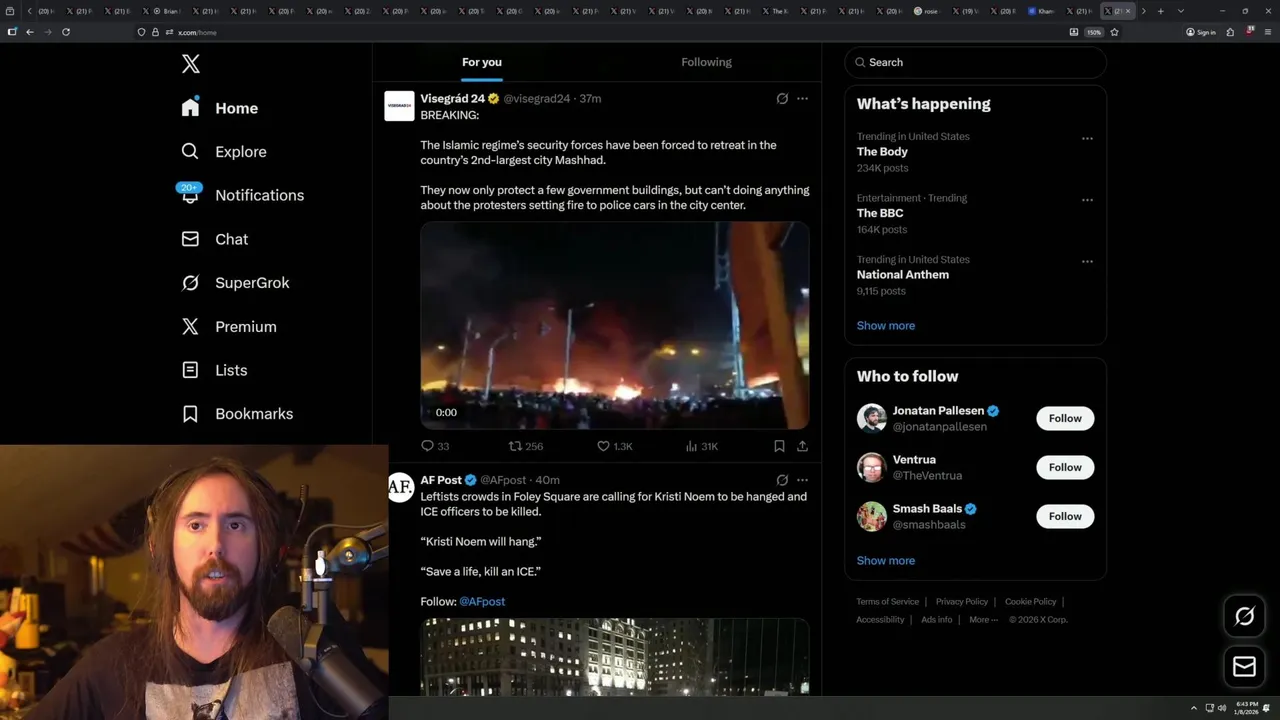Open the Privacy Policy link
This screenshot has height=720, width=1280.
click(x=961, y=602)
